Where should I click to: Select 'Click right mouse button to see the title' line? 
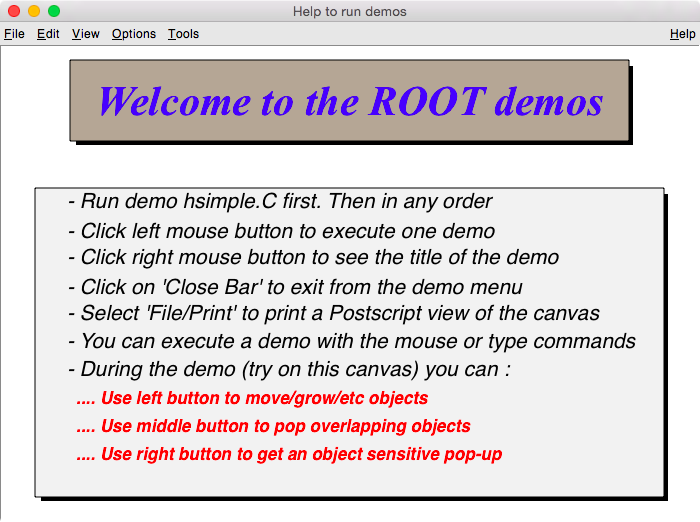tap(313, 257)
